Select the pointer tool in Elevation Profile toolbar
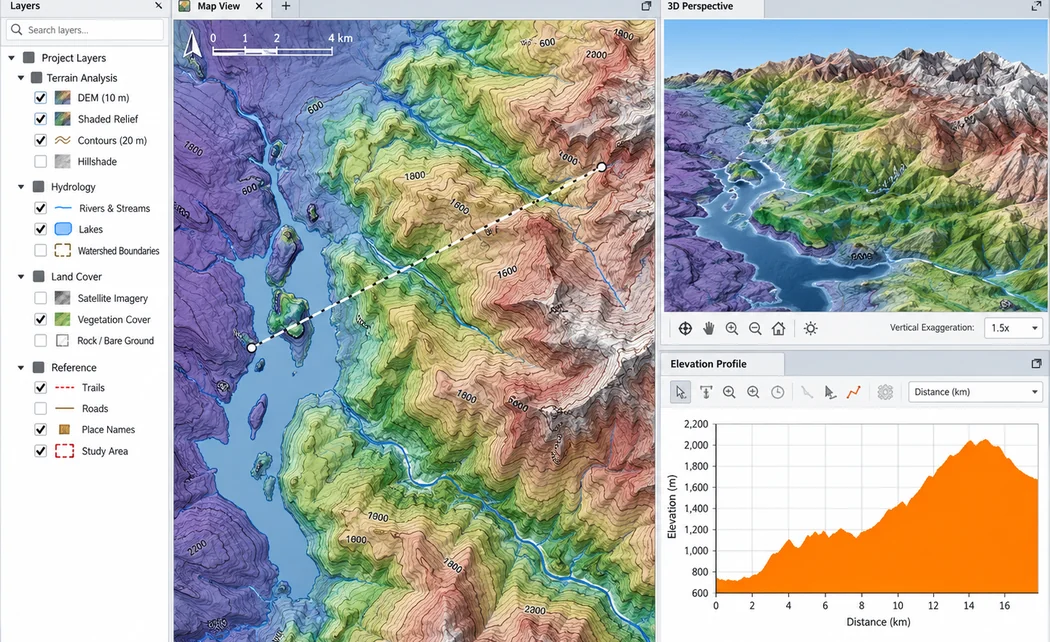The height and width of the screenshot is (642, 1050). (x=680, y=392)
